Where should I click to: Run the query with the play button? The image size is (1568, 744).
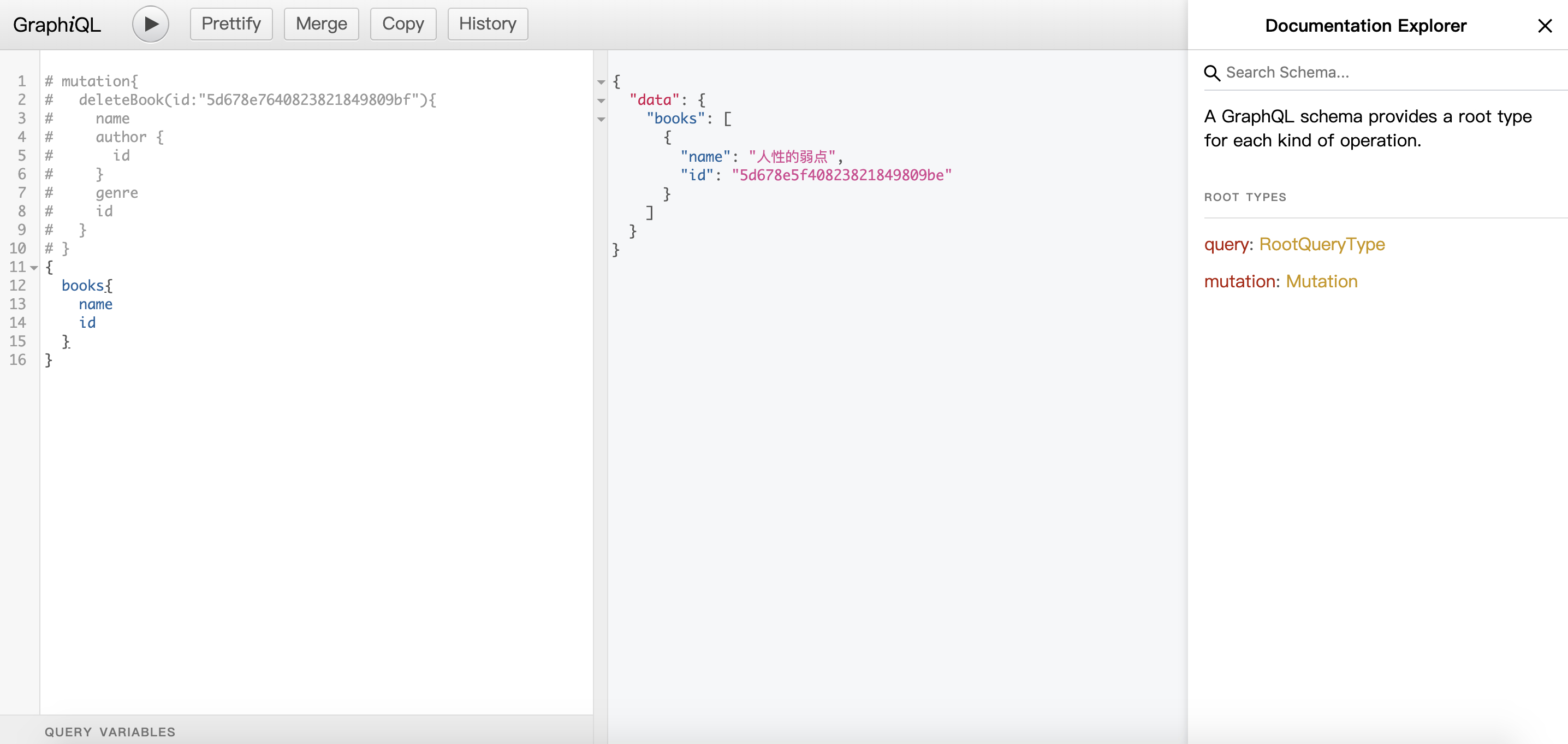click(150, 25)
